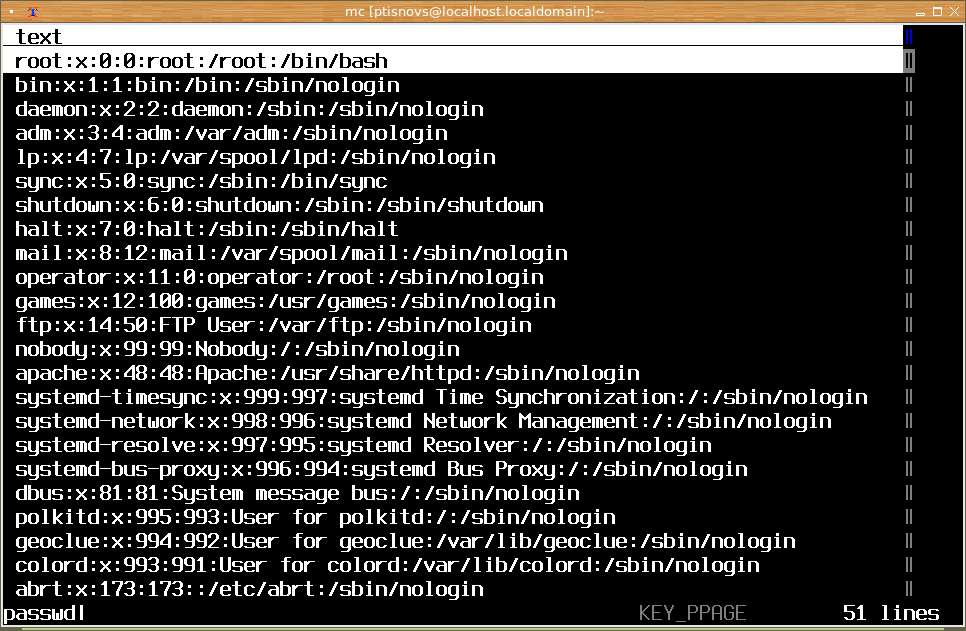Click the terminal app icon in title bar
The width and height of the screenshot is (966, 631).
point(33,12)
